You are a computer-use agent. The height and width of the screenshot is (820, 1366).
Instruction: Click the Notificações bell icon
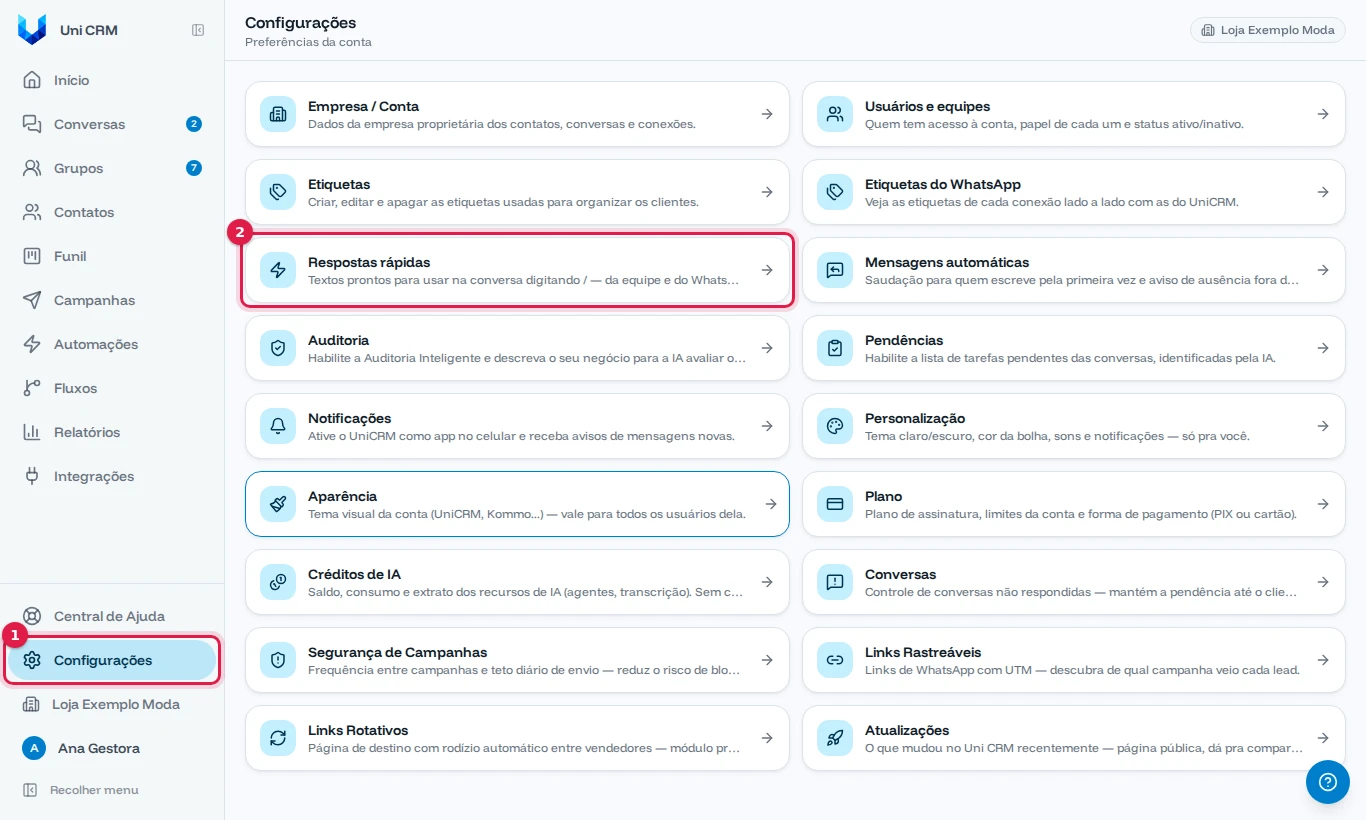(278, 426)
